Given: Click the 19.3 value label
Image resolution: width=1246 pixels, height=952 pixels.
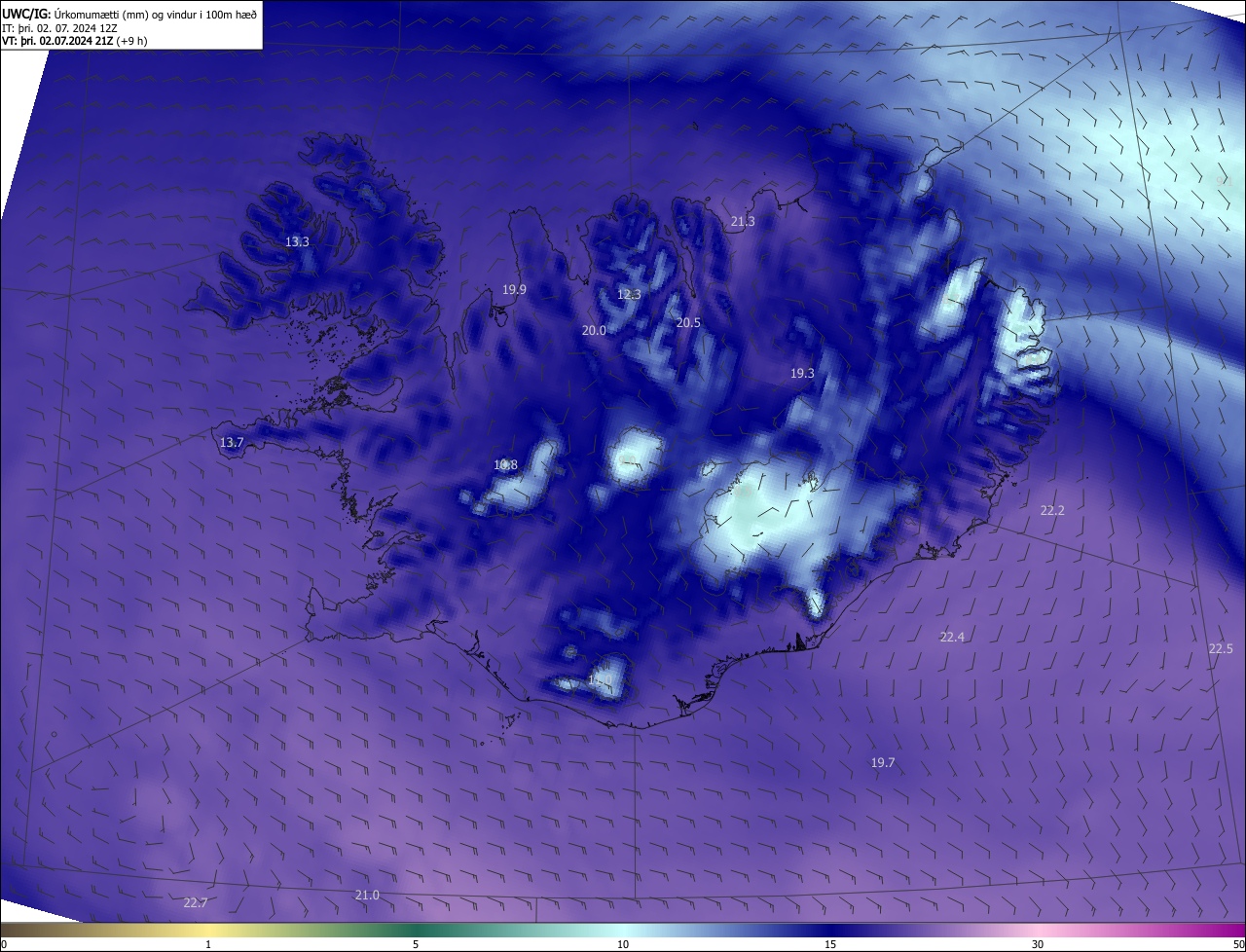Looking at the screenshot, I should click(x=802, y=373).
